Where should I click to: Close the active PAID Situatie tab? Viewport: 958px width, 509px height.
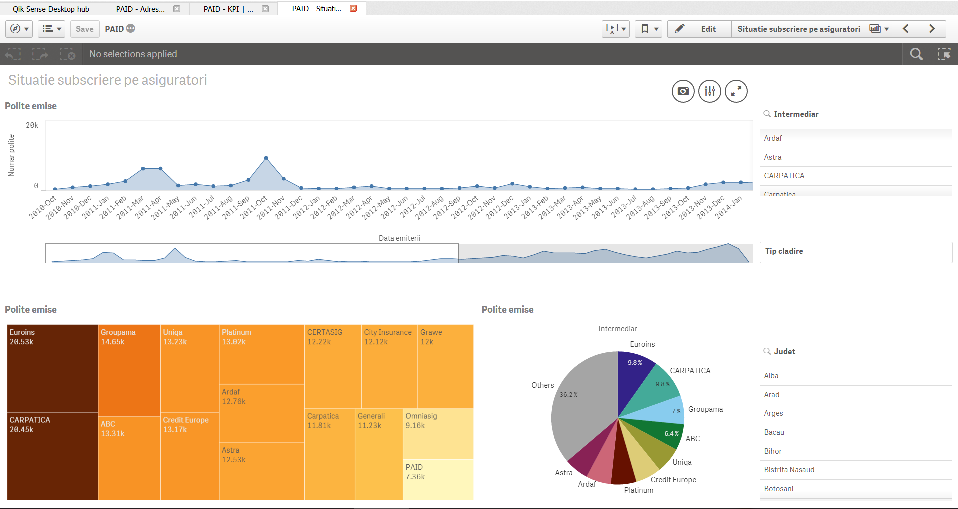click(x=353, y=9)
